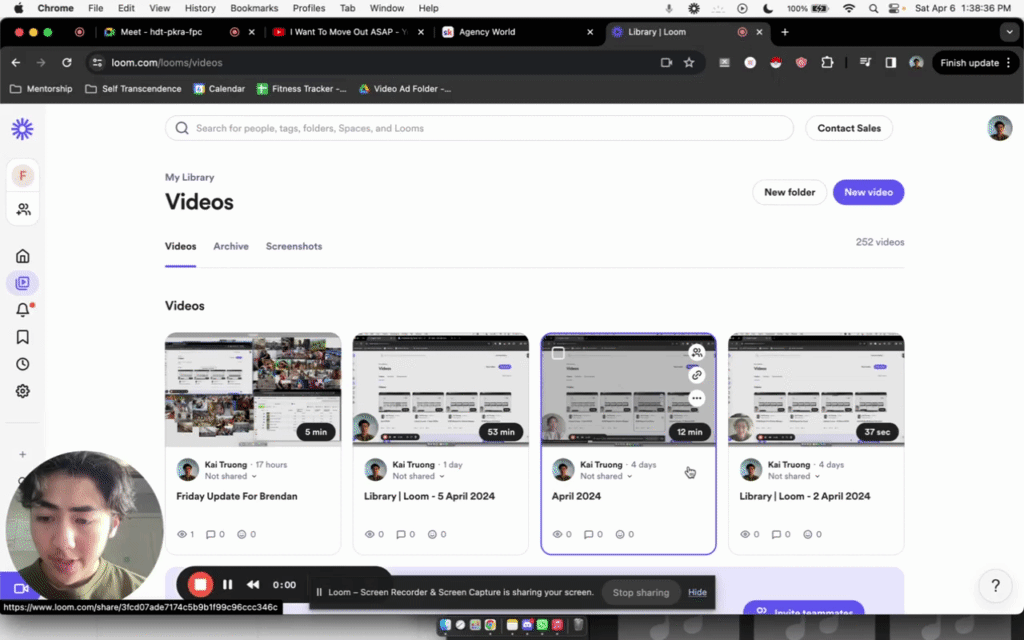The height and width of the screenshot is (640, 1024).
Task: Open Wi-Fi status in macOS menu bar
Action: (x=848, y=8)
